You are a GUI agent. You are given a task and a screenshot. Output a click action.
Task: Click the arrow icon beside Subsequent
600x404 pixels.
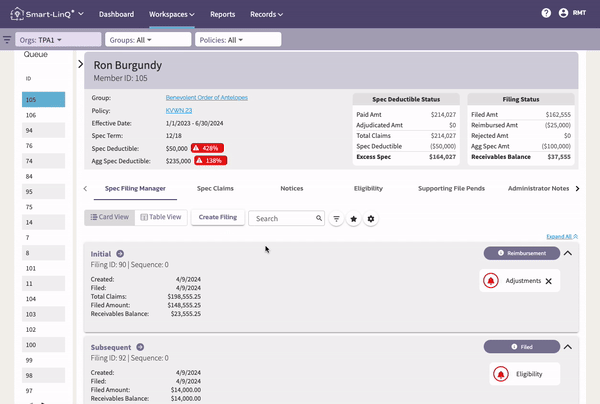click(140, 347)
